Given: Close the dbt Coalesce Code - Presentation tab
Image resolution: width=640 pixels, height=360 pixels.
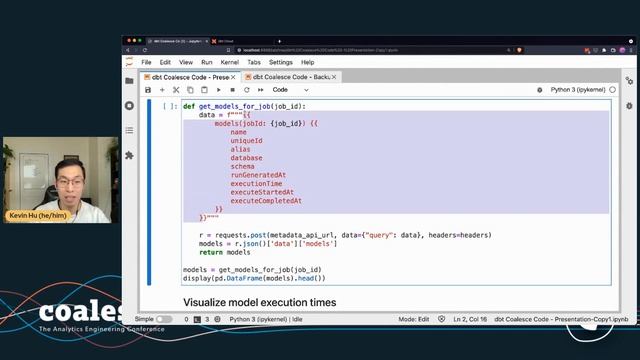Looking at the screenshot, I should pos(233,77).
